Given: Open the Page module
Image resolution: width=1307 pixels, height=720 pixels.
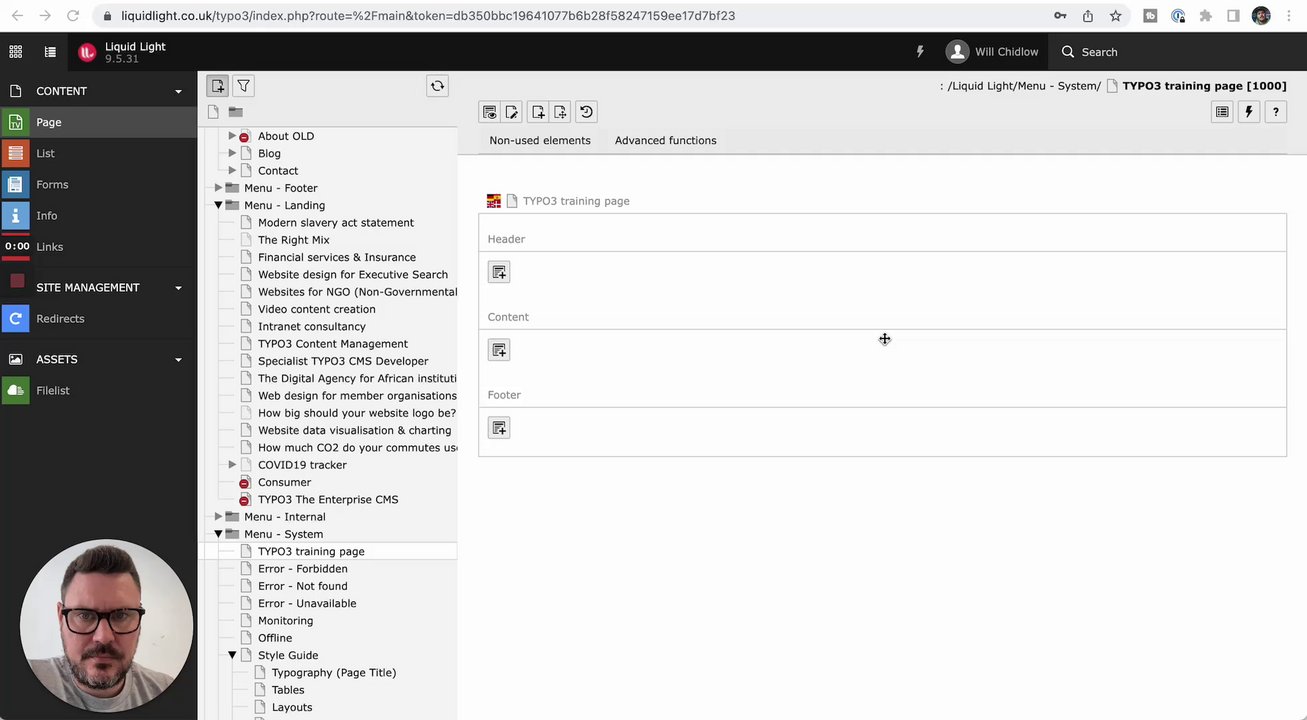Looking at the screenshot, I should click(98, 122).
